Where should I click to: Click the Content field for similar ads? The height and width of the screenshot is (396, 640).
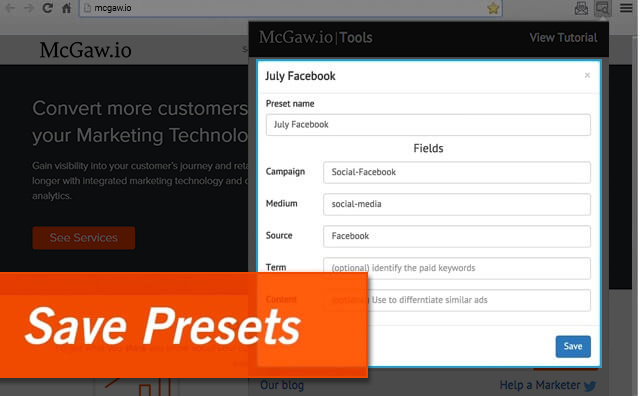(x=456, y=300)
